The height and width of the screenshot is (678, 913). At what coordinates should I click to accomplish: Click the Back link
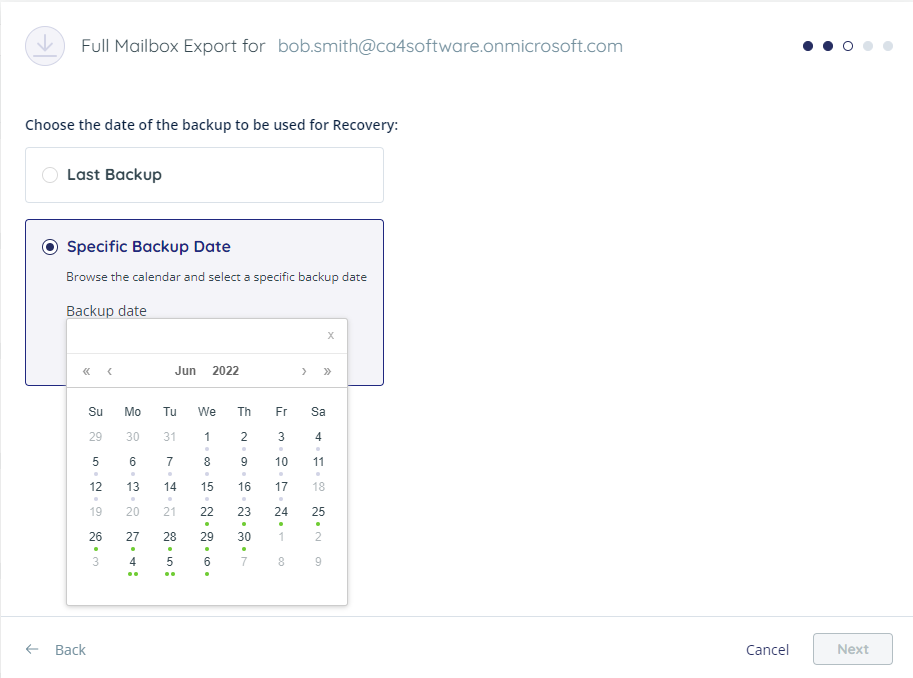tap(70, 649)
